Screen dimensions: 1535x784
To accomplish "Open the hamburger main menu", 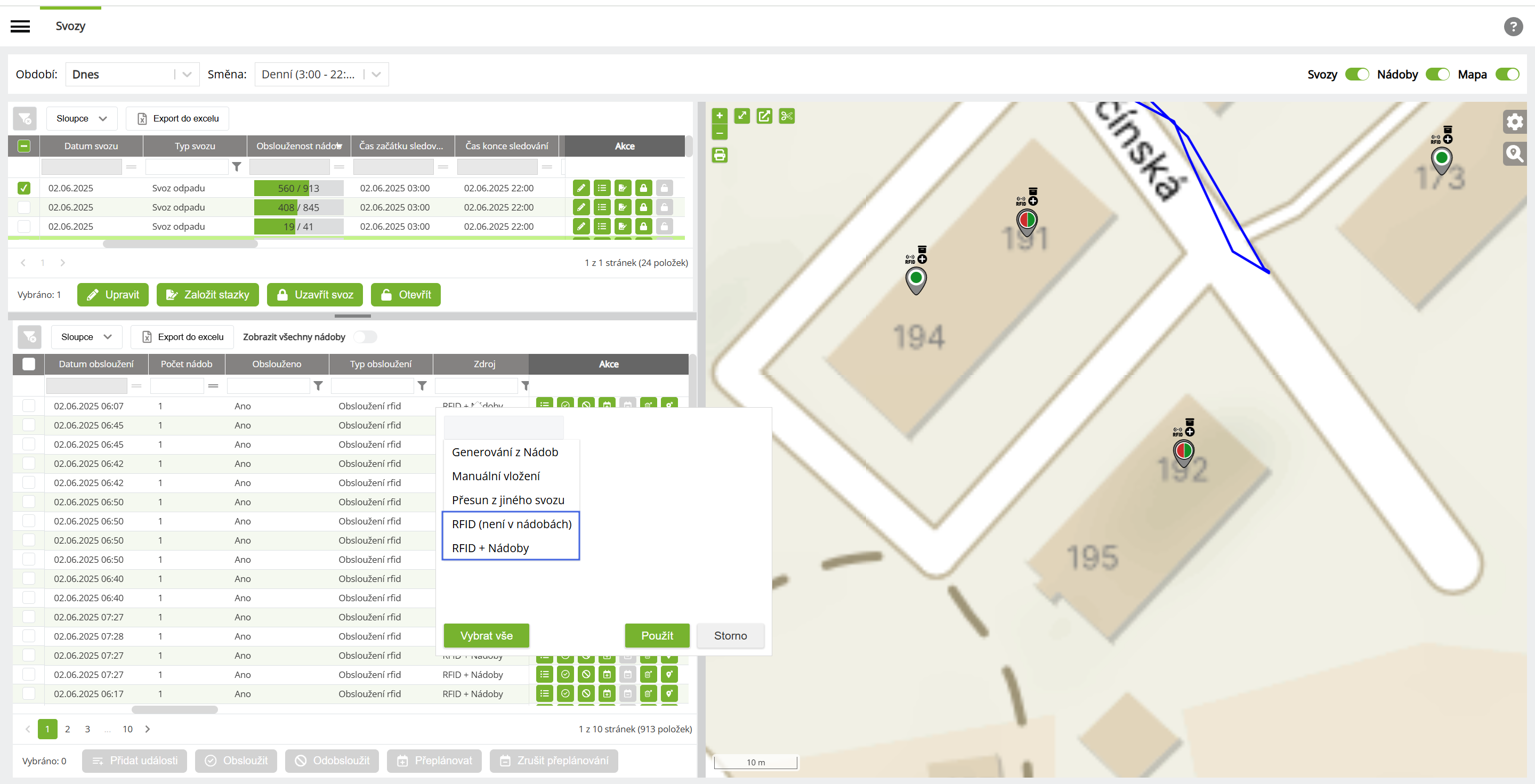I will tap(20, 26).
